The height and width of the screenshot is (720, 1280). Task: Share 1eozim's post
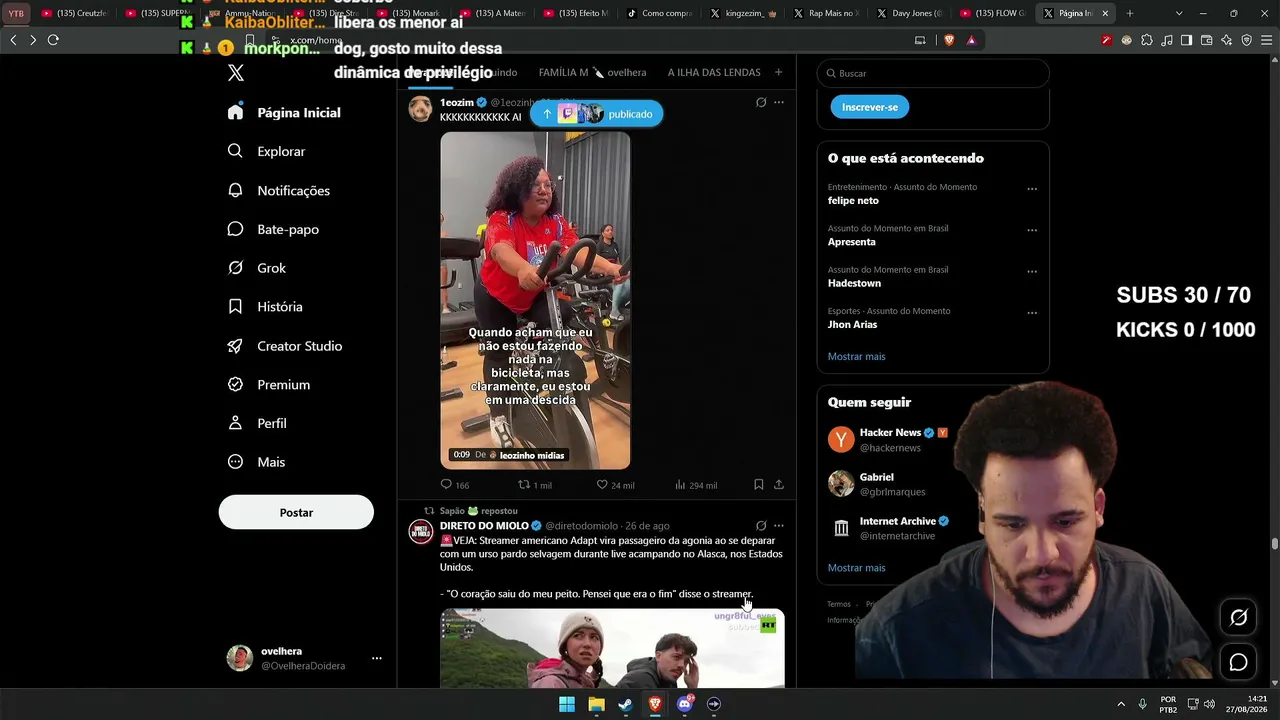click(779, 485)
